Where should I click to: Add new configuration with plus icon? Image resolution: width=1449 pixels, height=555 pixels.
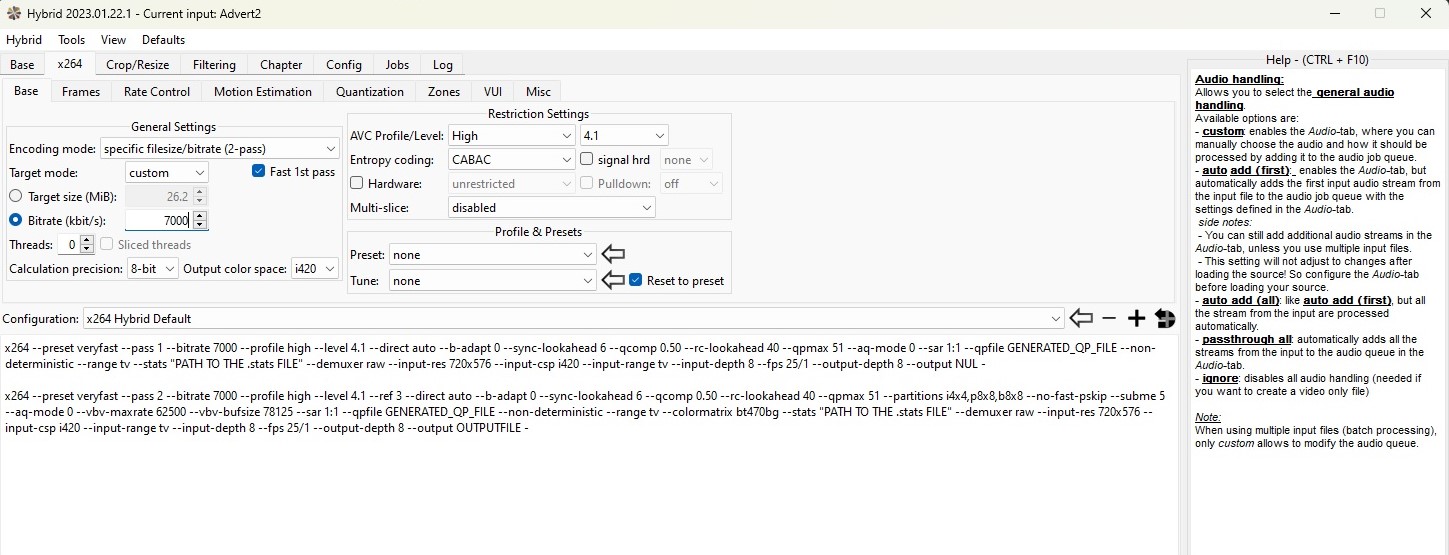[x=1136, y=318]
